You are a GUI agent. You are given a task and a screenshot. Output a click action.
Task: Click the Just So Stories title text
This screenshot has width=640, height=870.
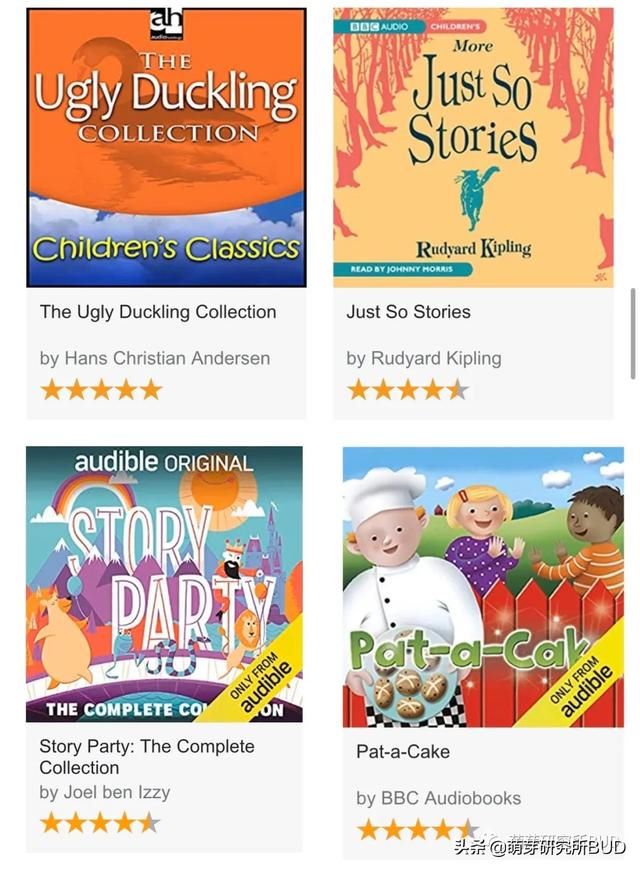tap(409, 312)
